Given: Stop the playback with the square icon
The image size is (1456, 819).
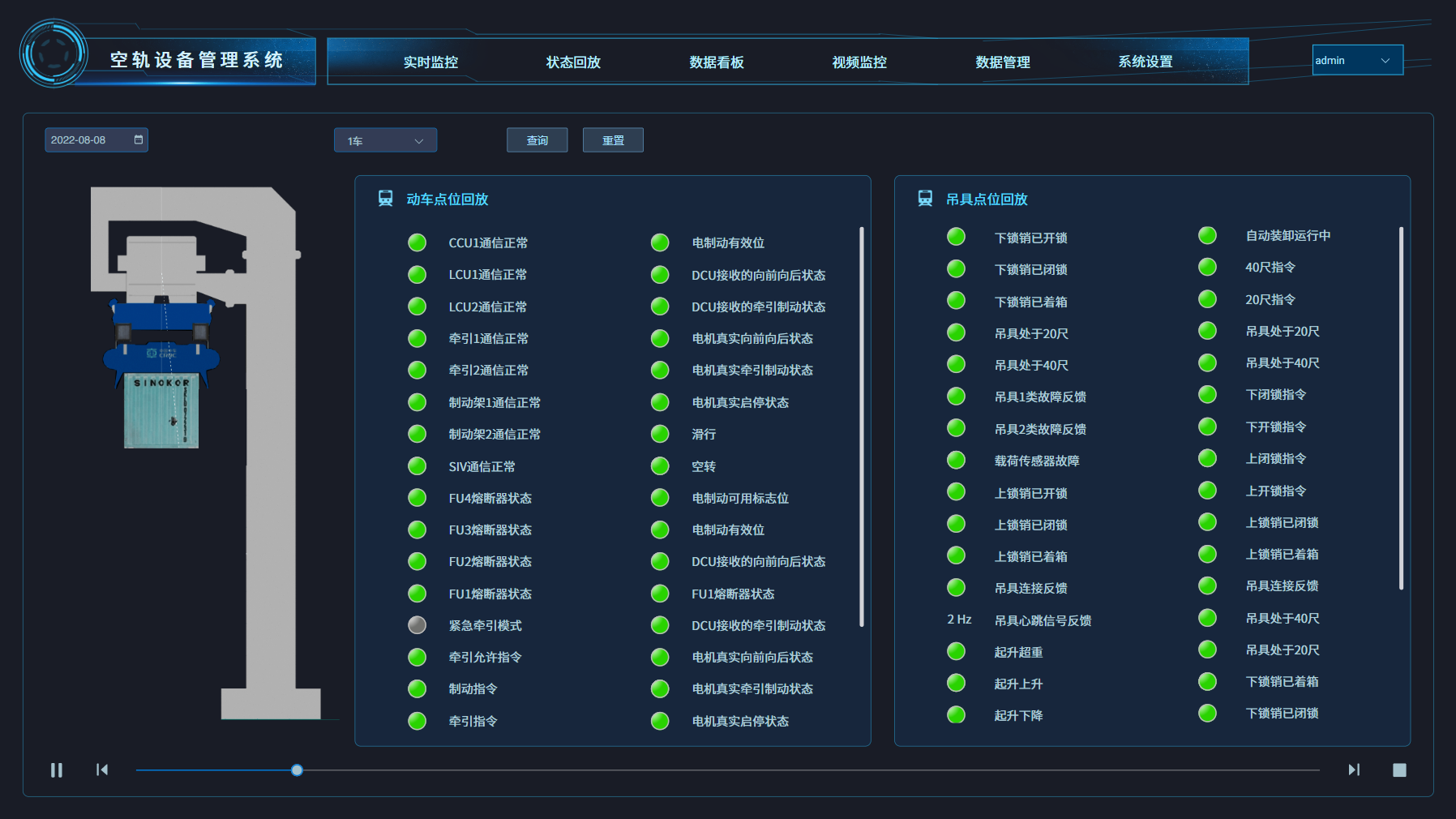Looking at the screenshot, I should pyautogui.click(x=1399, y=770).
